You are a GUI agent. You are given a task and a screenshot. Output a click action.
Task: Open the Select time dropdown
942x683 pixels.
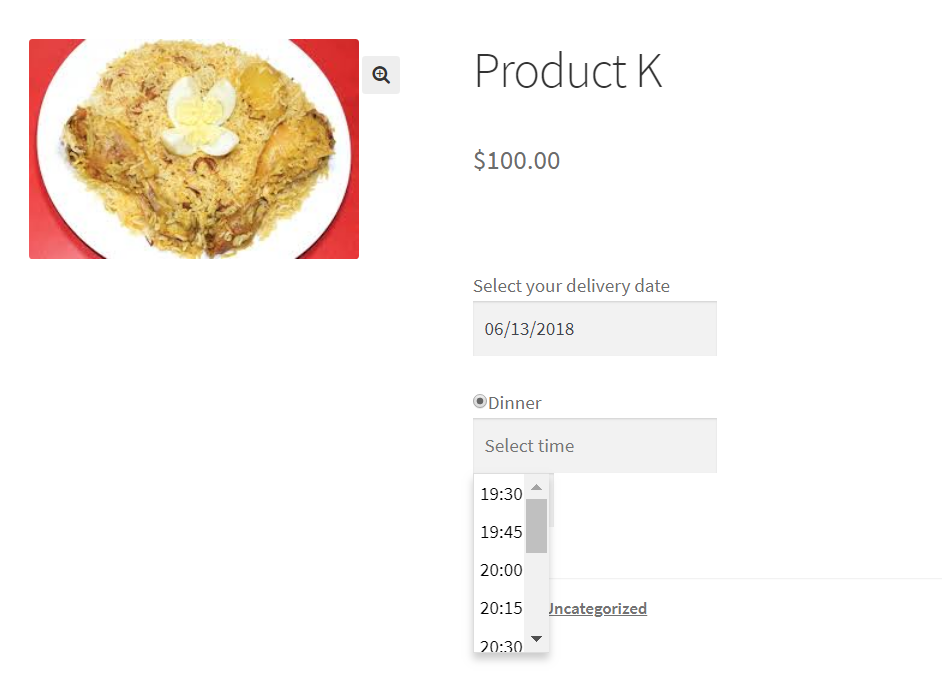coord(595,446)
